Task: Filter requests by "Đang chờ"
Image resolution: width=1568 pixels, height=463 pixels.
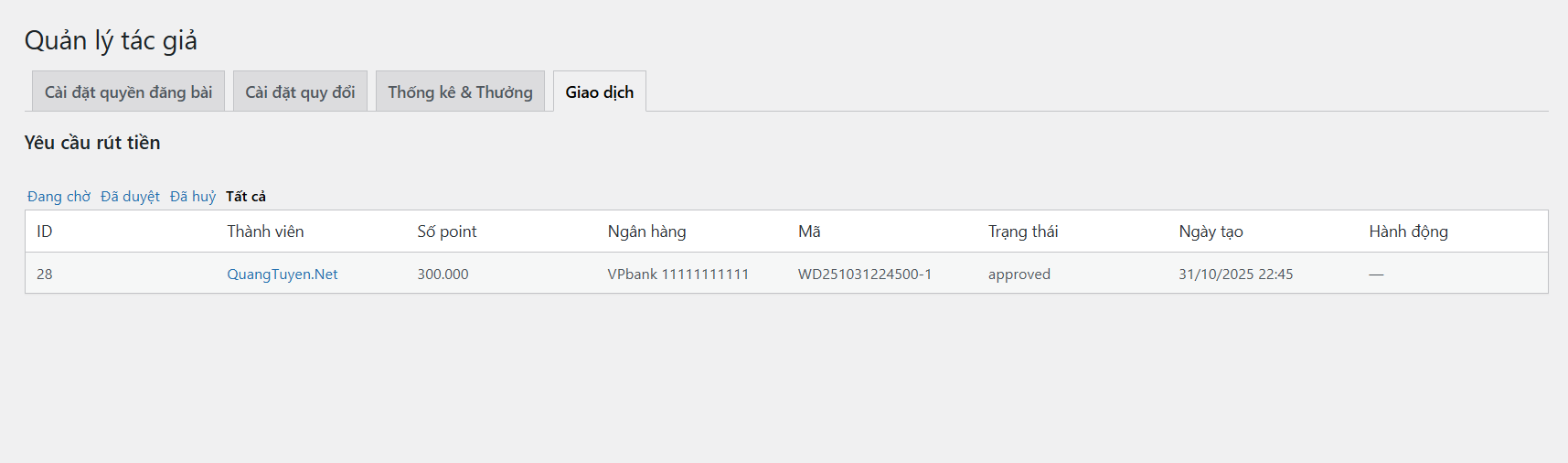Action: point(59,197)
